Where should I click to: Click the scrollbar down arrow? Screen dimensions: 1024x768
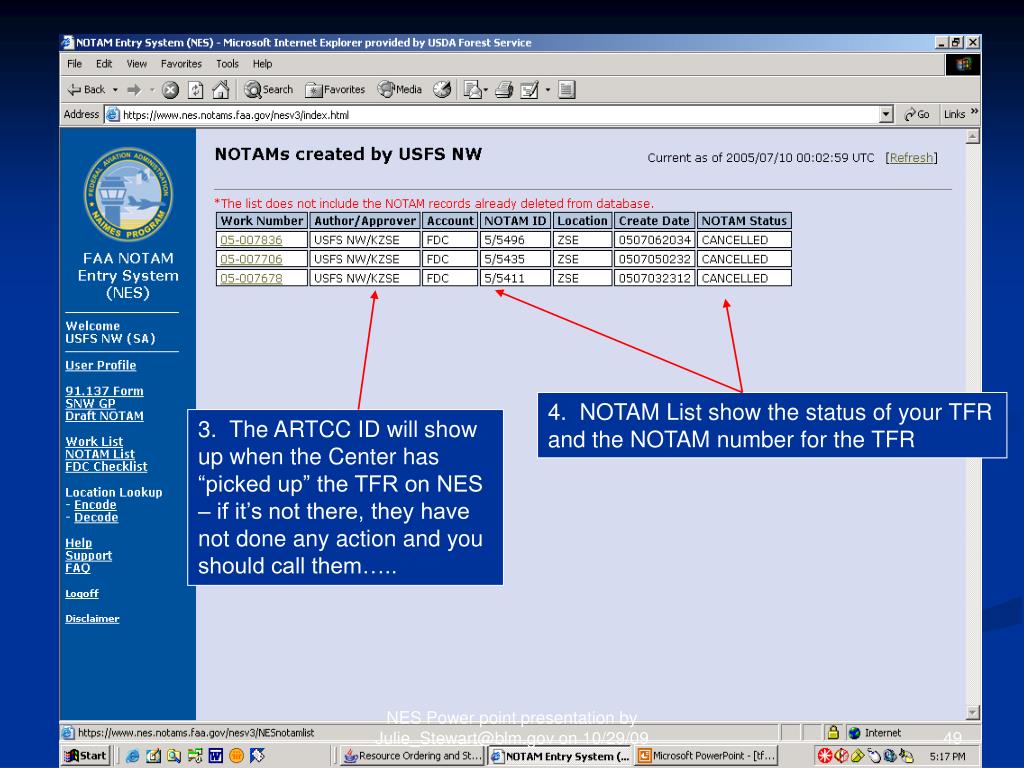tap(973, 712)
